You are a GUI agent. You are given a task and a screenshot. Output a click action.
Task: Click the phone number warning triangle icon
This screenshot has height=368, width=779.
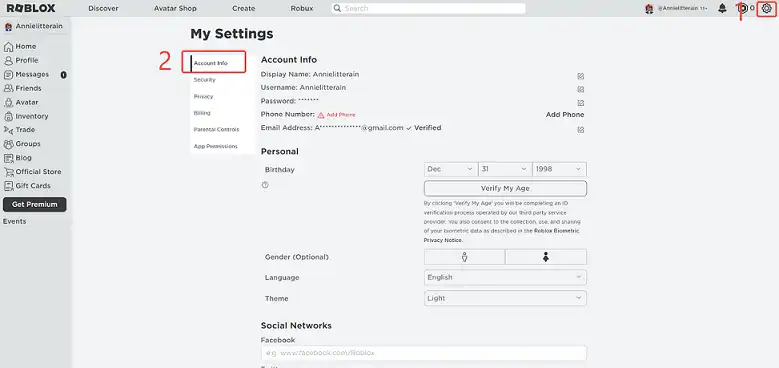pos(321,115)
